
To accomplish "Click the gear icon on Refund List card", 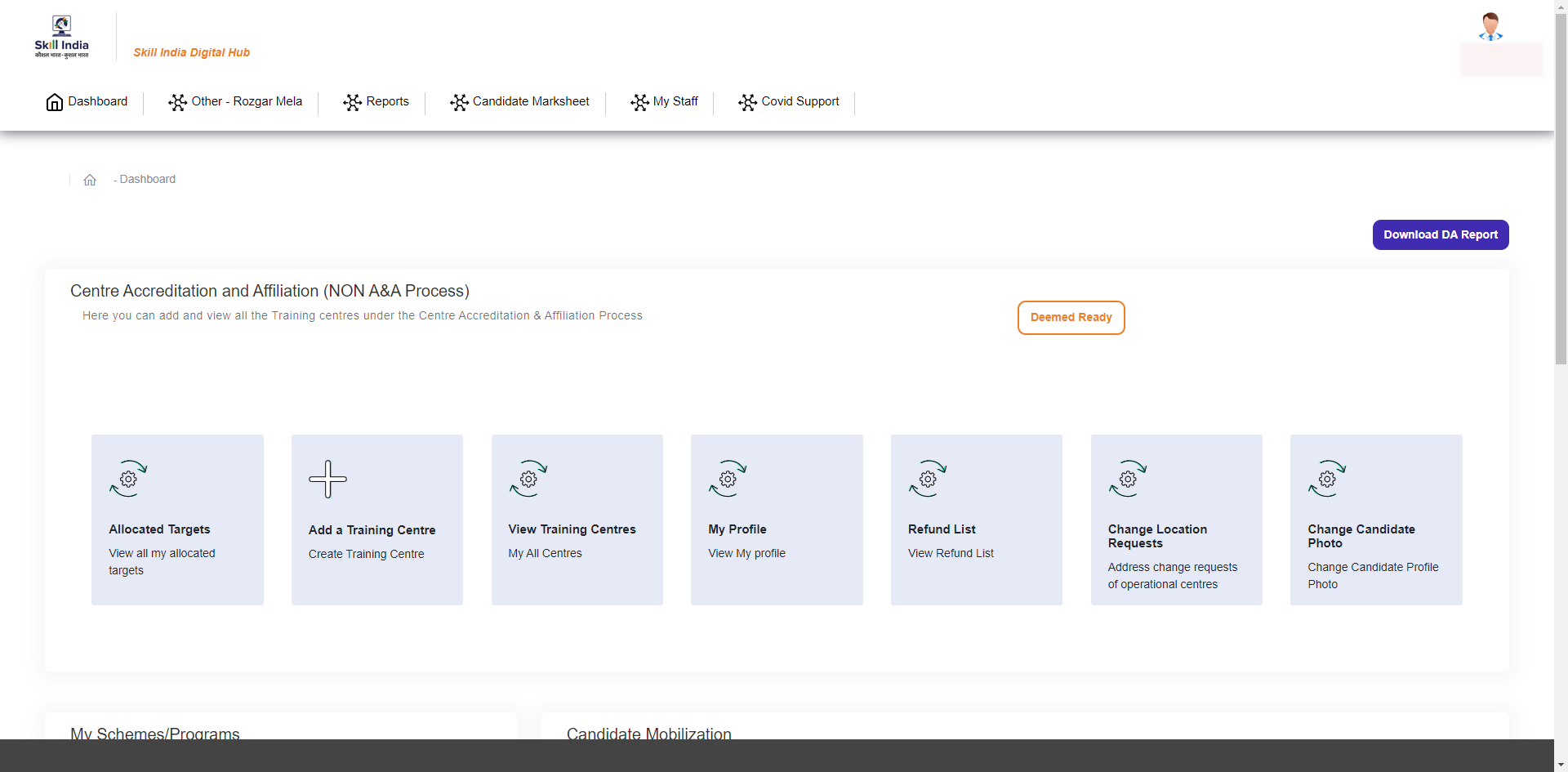I will click(x=927, y=479).
